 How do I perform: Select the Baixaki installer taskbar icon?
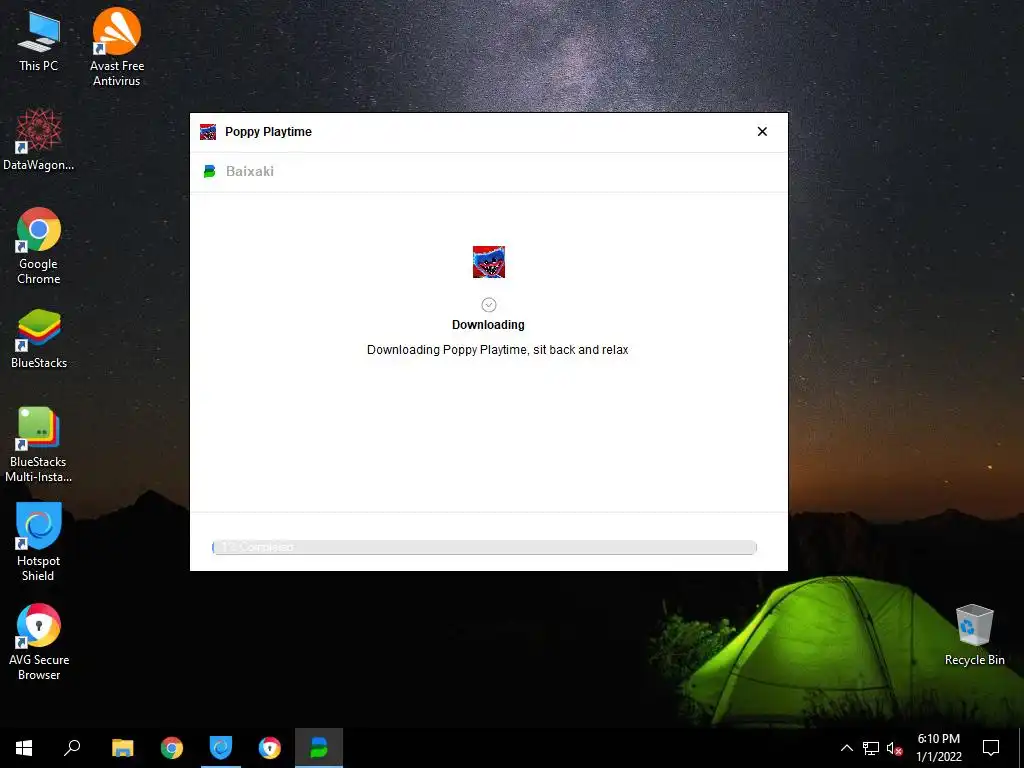click(319, 748)
